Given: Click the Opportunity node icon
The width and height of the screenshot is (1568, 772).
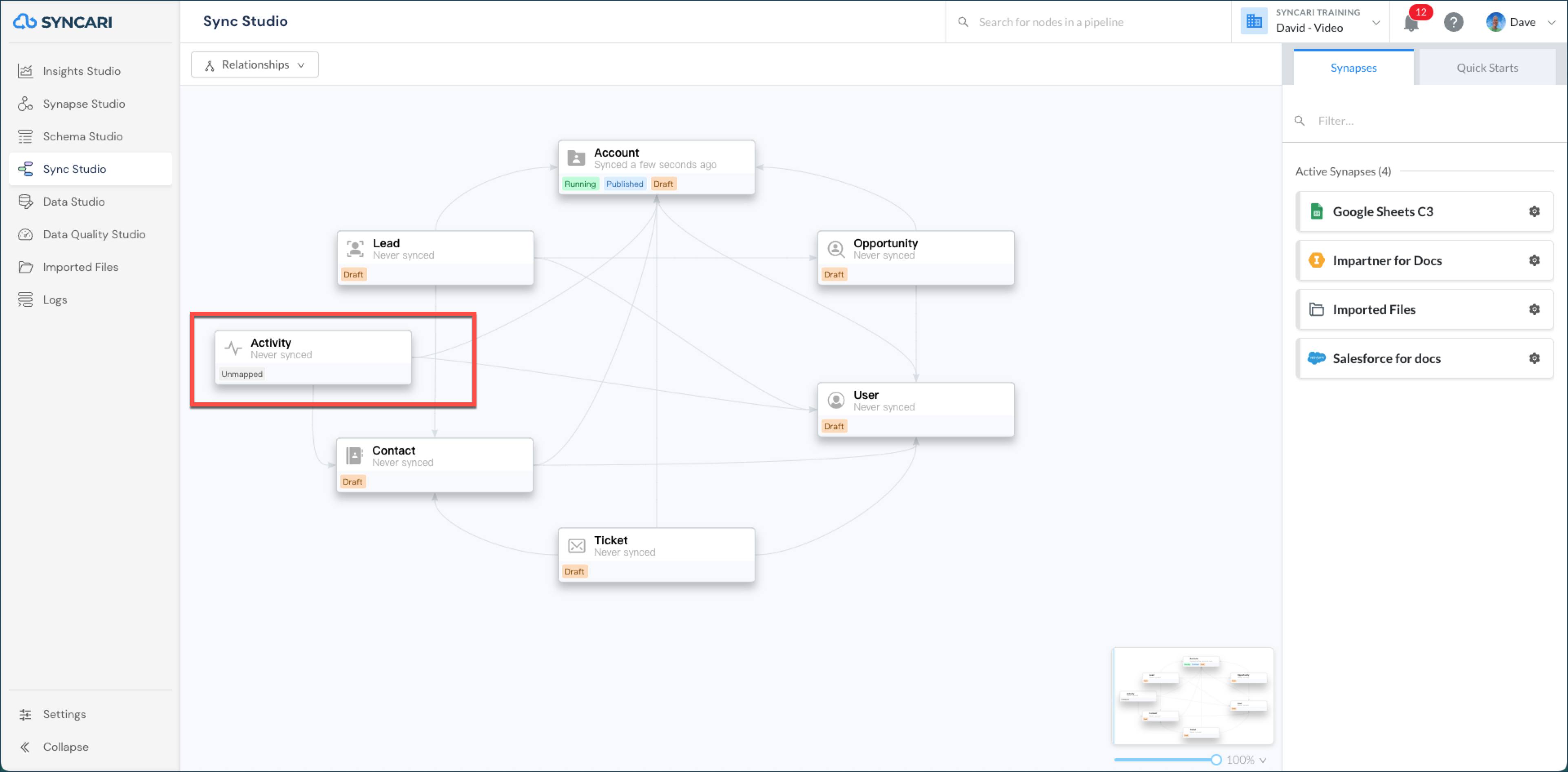Looking at the screenshot, I should (836, 249).
